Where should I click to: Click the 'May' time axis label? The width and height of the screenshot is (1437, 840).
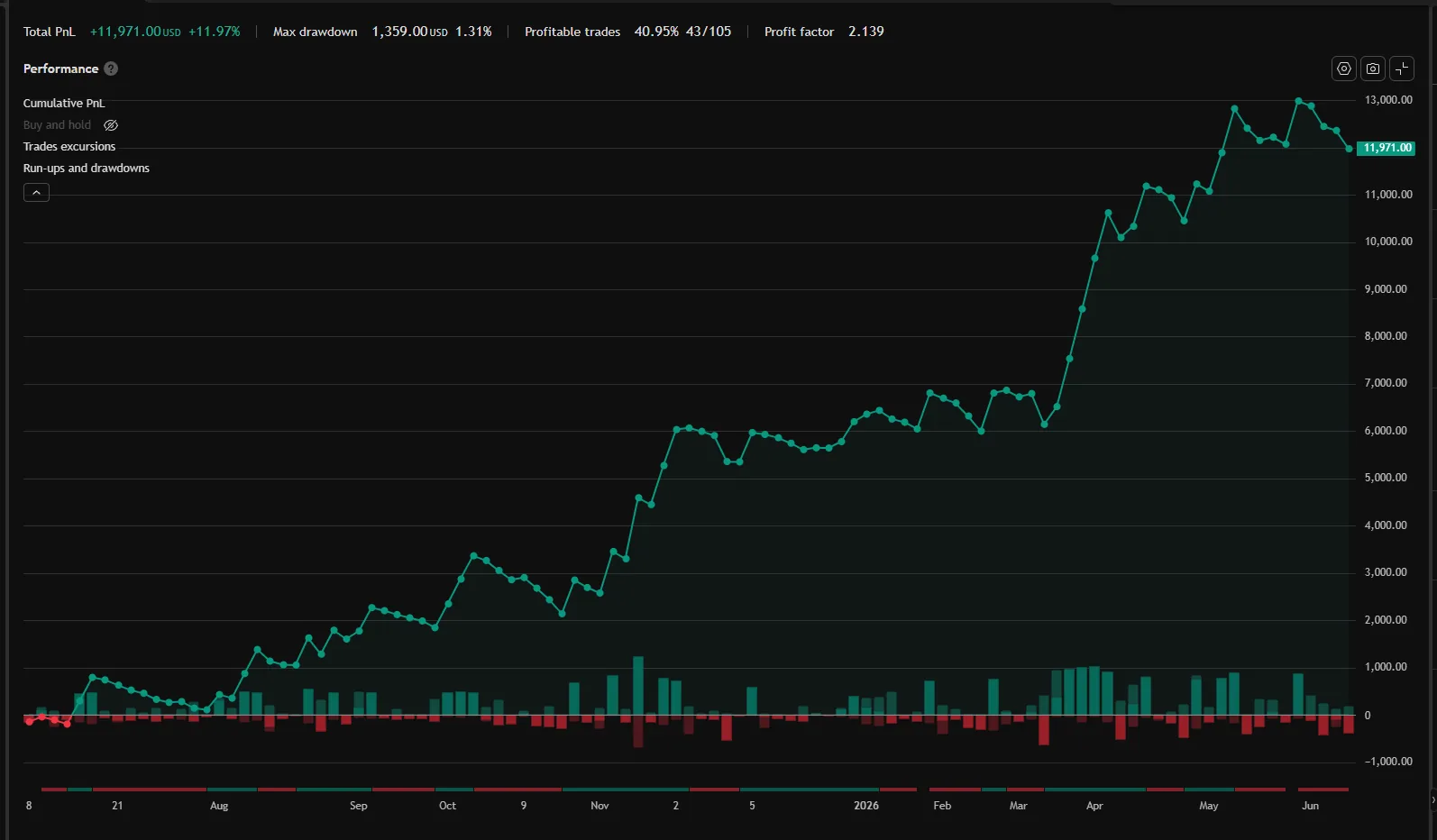pyautogui.click(x=1209, y=806)
